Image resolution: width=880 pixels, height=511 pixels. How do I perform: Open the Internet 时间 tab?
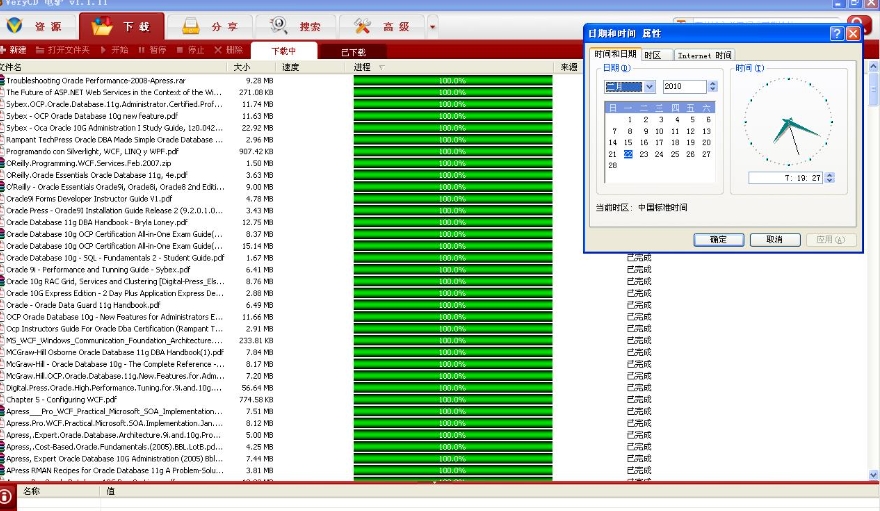(x=704, y=55)
